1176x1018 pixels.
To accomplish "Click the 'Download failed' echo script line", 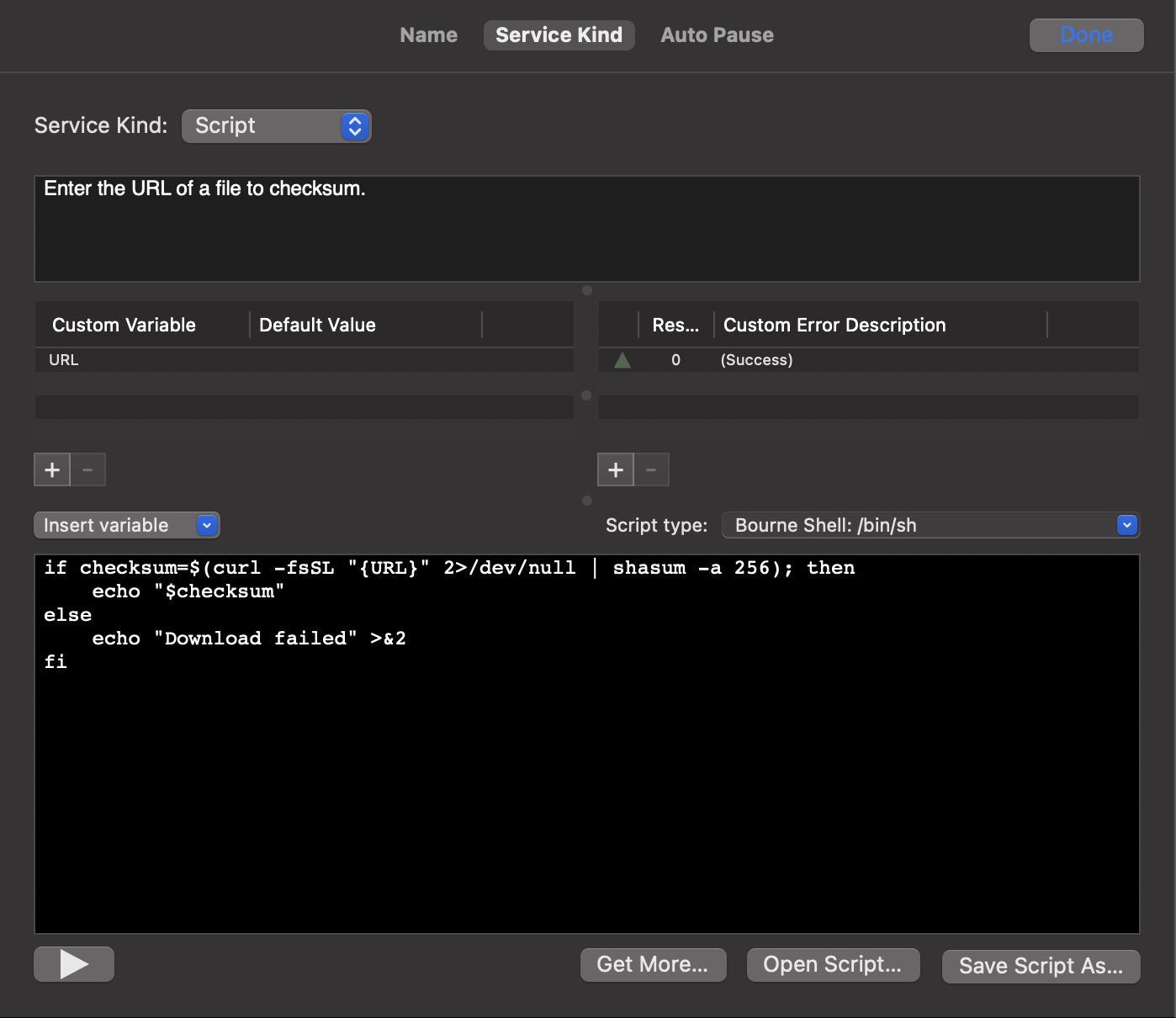I will pyautogui.click(x=249, y=639).
